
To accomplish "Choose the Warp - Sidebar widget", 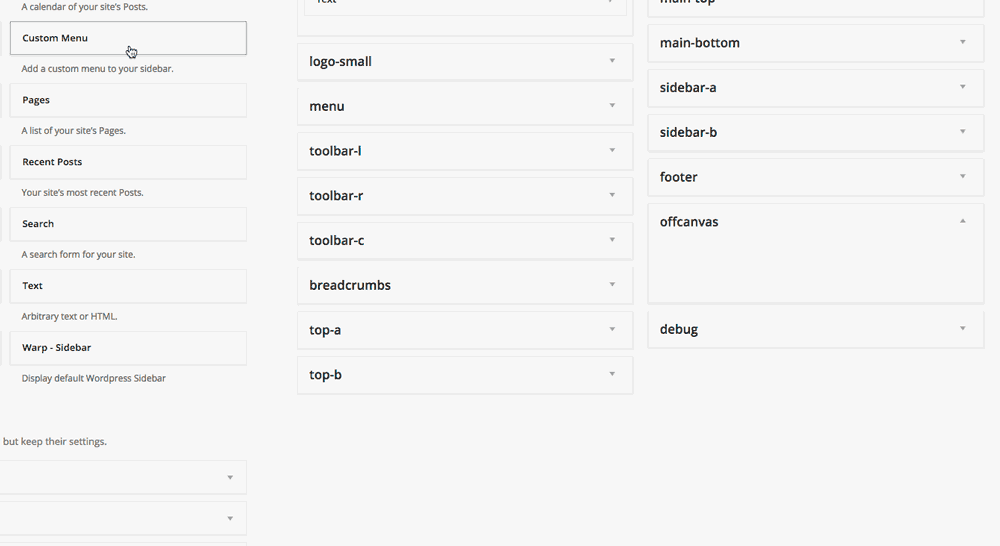I will click(128, 348).
